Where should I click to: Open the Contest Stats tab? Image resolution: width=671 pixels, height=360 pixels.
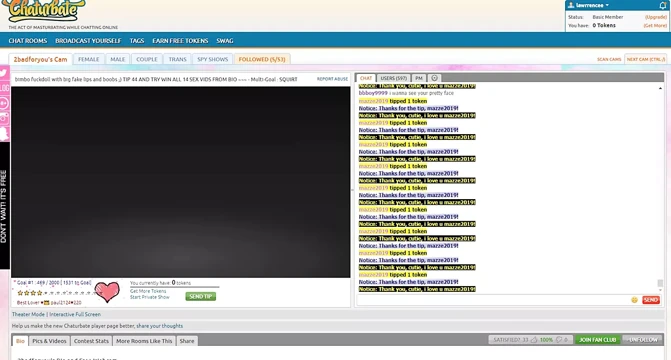coord(91,341)
